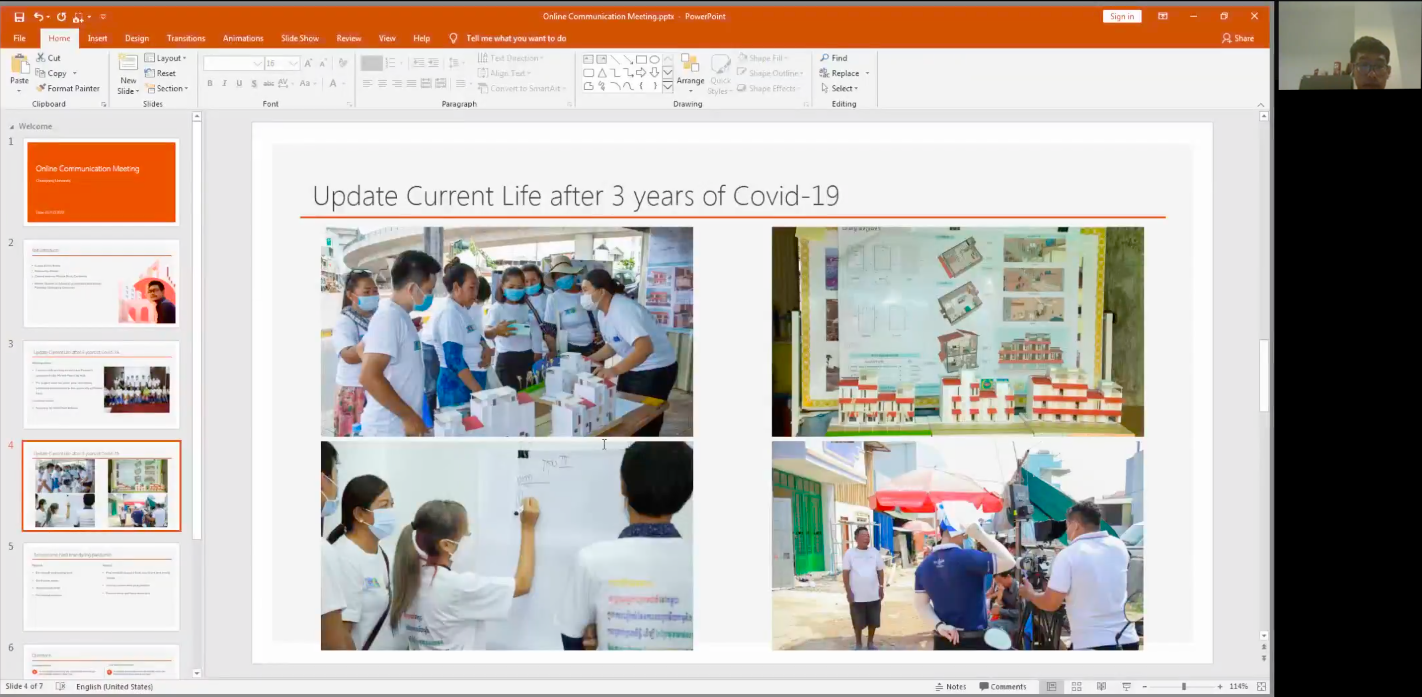Switch to the Transitions ribbon tab
The image size is (1422, 697).
pos(186,38)
